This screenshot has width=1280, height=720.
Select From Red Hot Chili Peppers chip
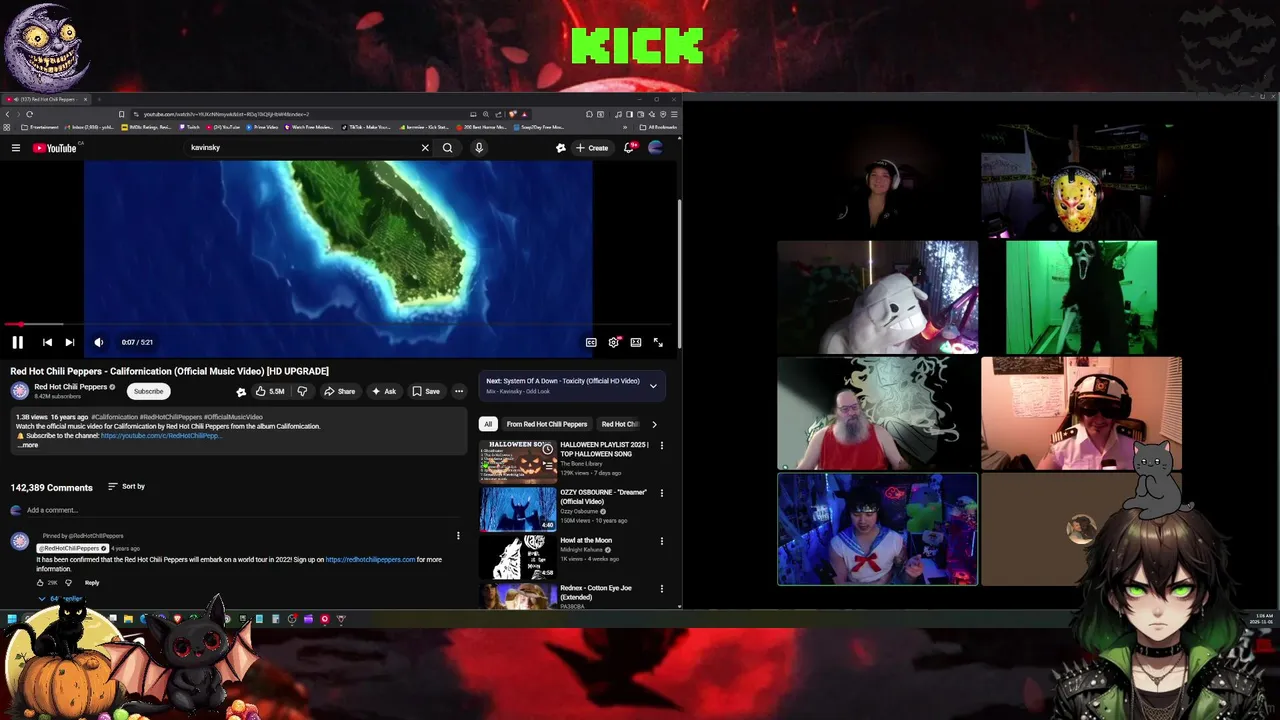click(547, 424)
